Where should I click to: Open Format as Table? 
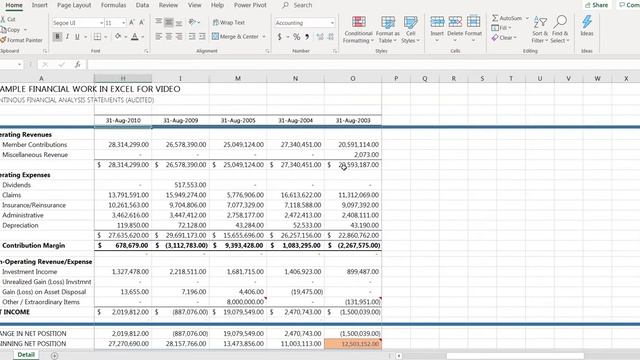point(387,30)
